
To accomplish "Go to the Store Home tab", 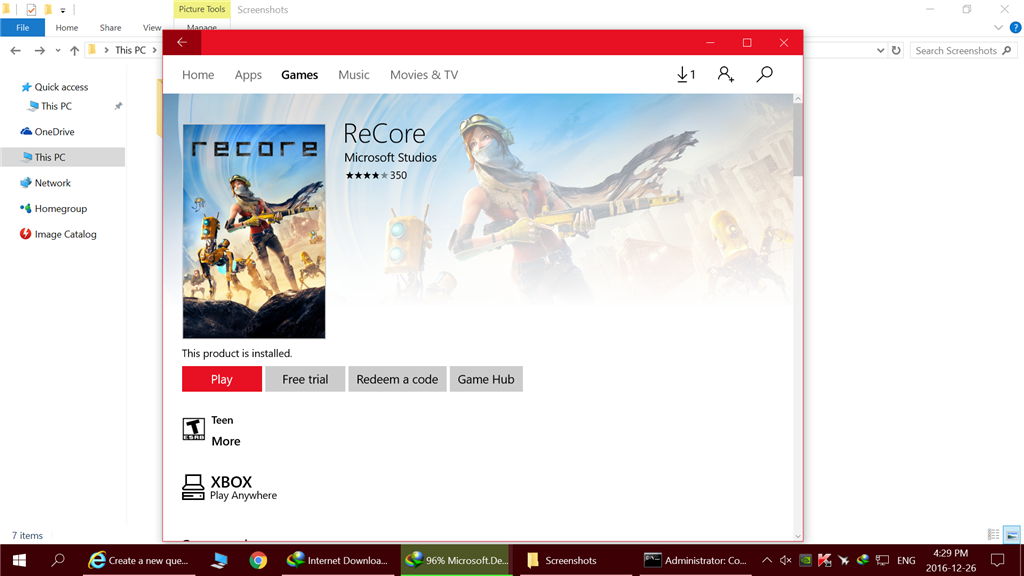I will [198, 74].
